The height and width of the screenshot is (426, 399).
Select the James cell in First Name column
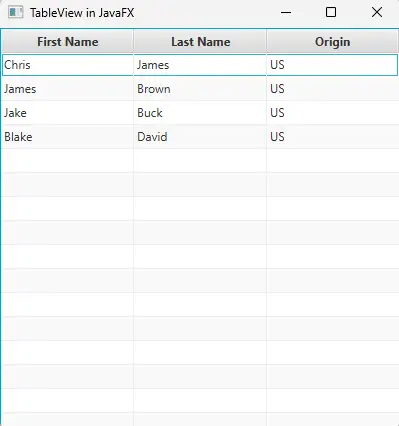click(x=68, y=89)
